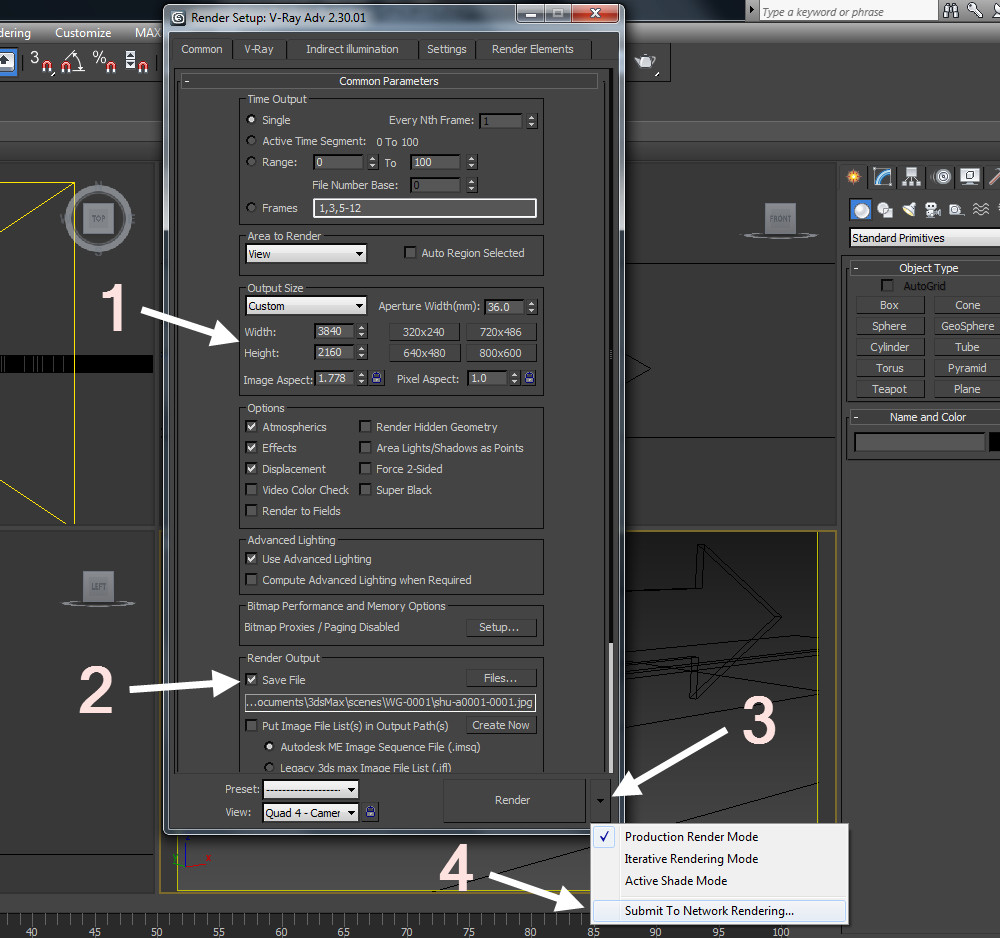Enable the Render Hidden Geometry checkbox
1000x938 pixels.
click(366, 427)
